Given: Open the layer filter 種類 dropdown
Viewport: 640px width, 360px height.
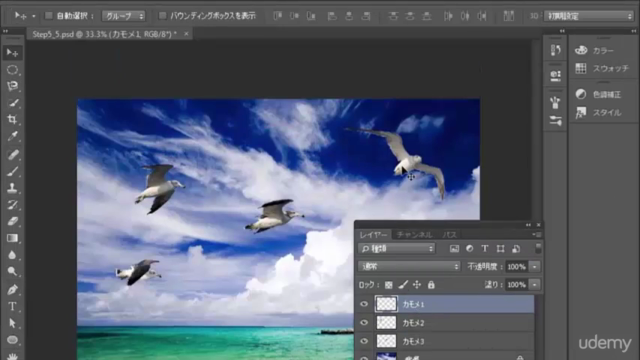Looking at the screenshot, I should 397,249.
